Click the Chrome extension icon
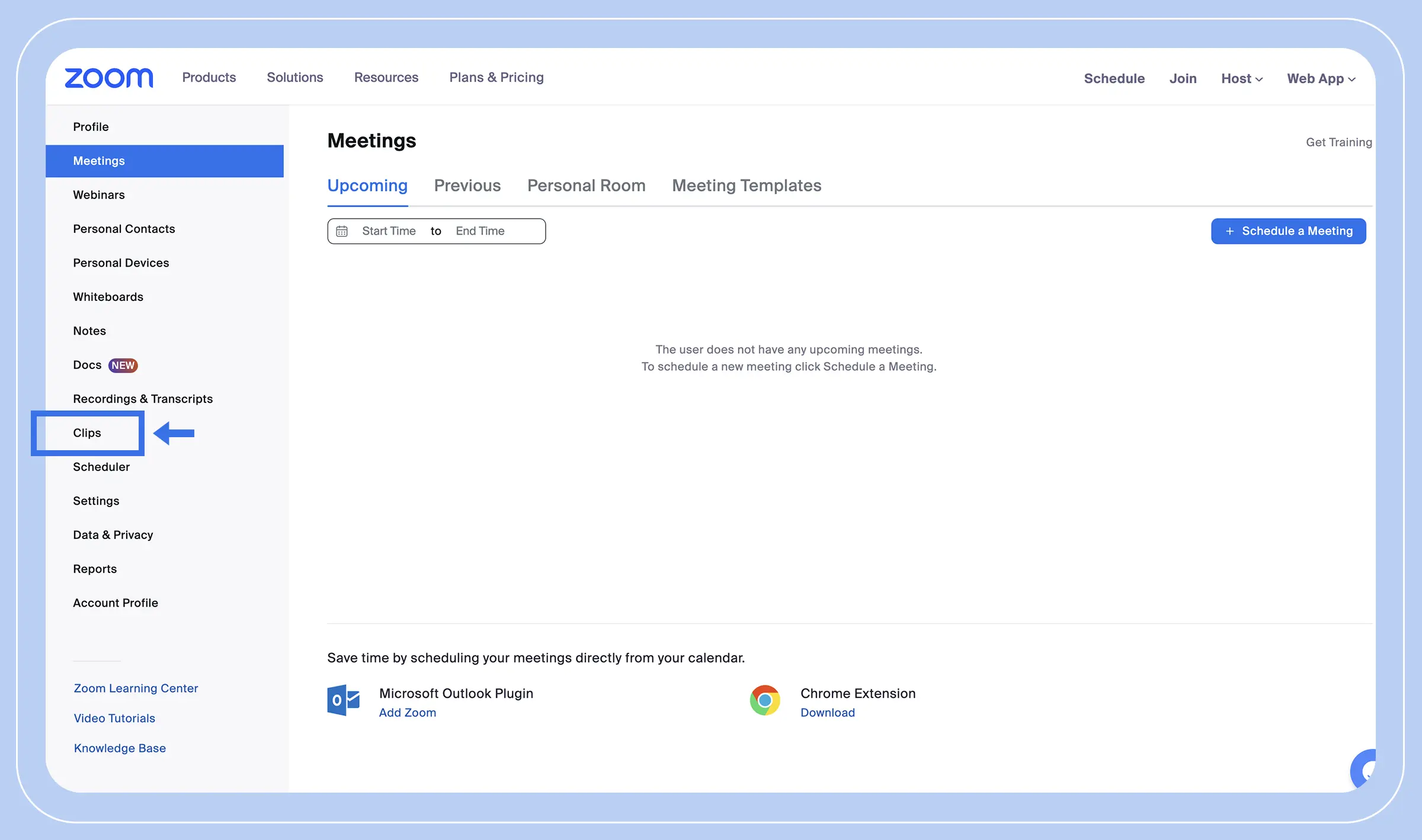Image resolution: width=1422 pixels, height=840 pixels. 765,700
